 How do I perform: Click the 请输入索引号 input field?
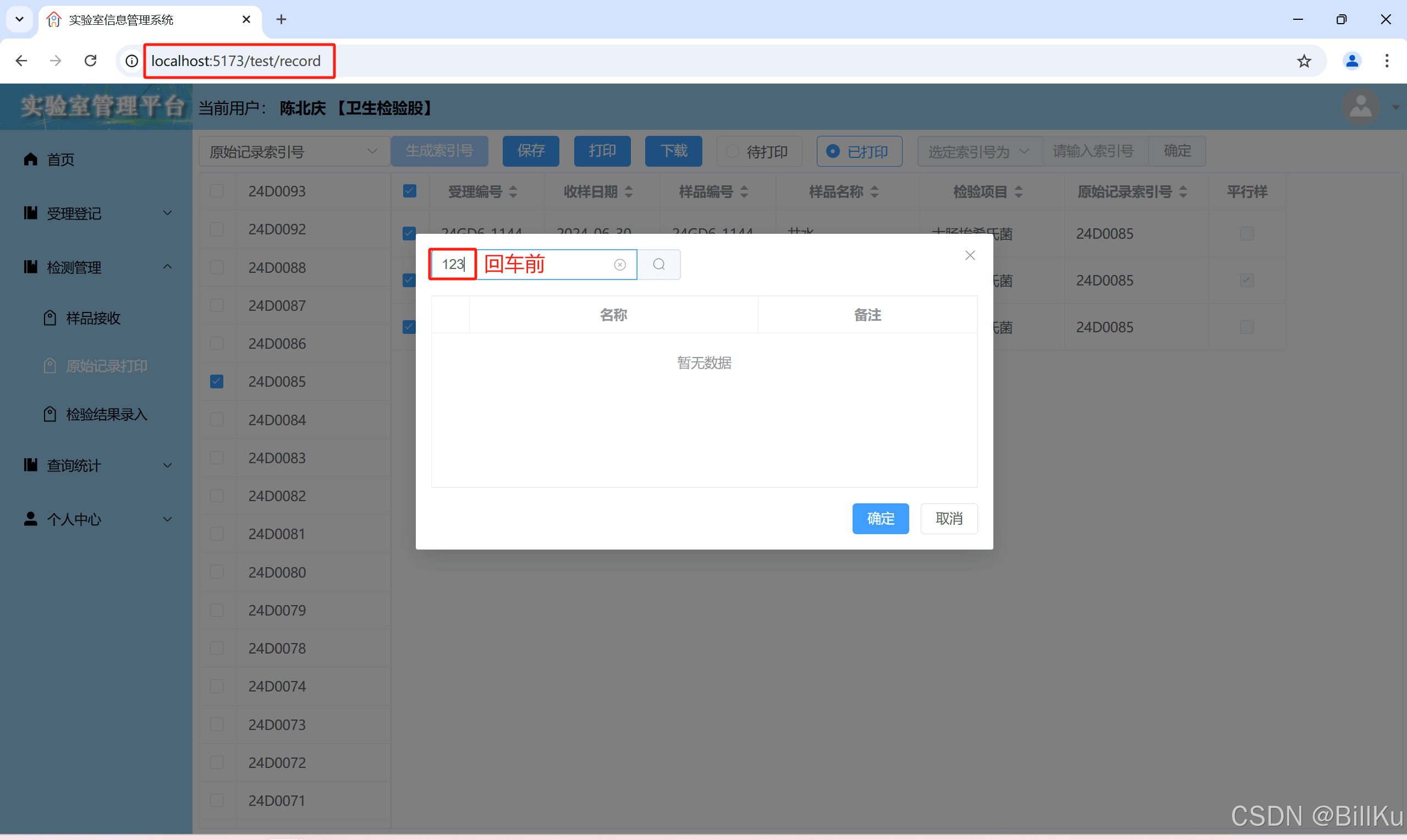pos(1095,151)
